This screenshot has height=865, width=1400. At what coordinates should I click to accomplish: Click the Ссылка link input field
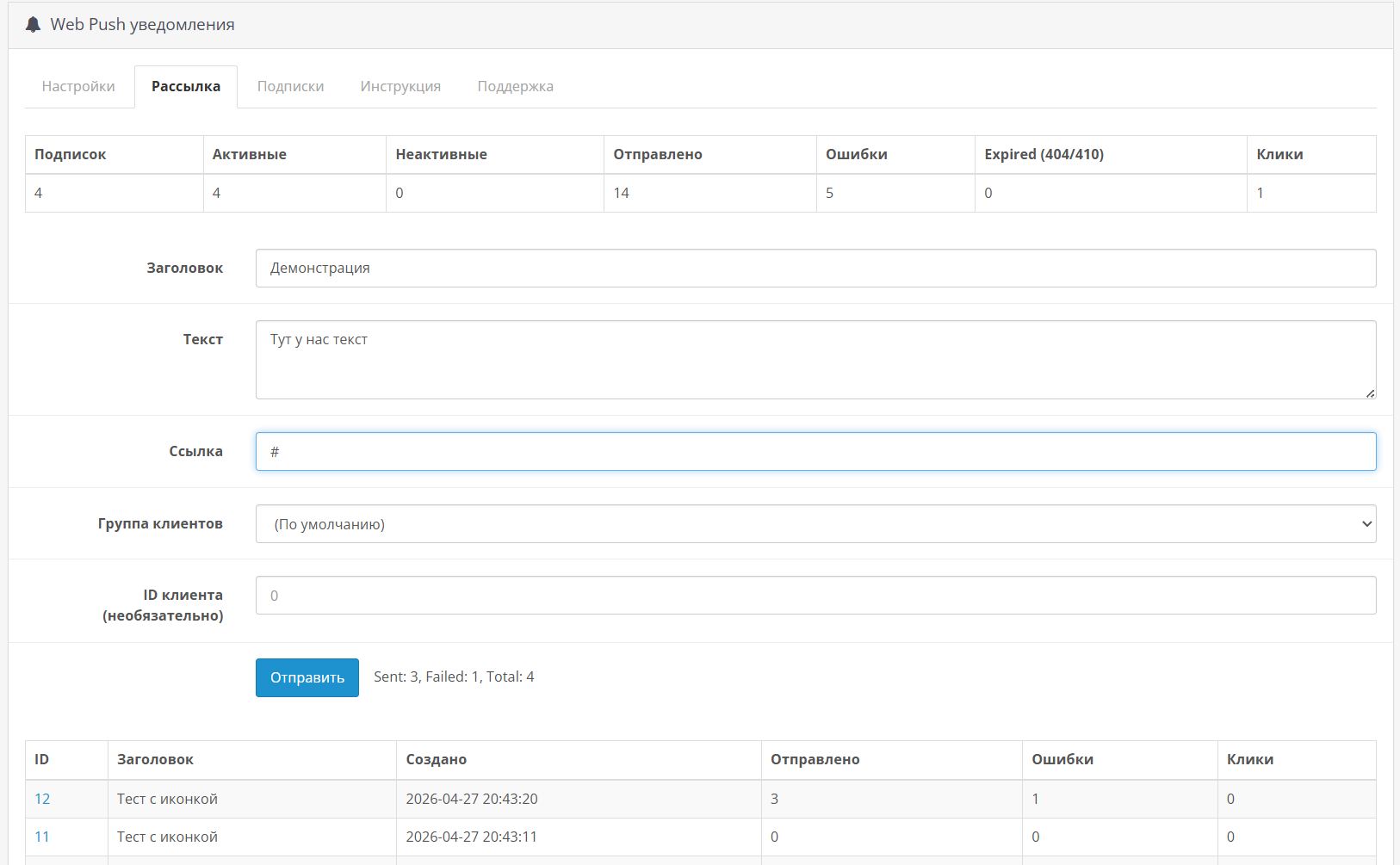tap(815, 452)
